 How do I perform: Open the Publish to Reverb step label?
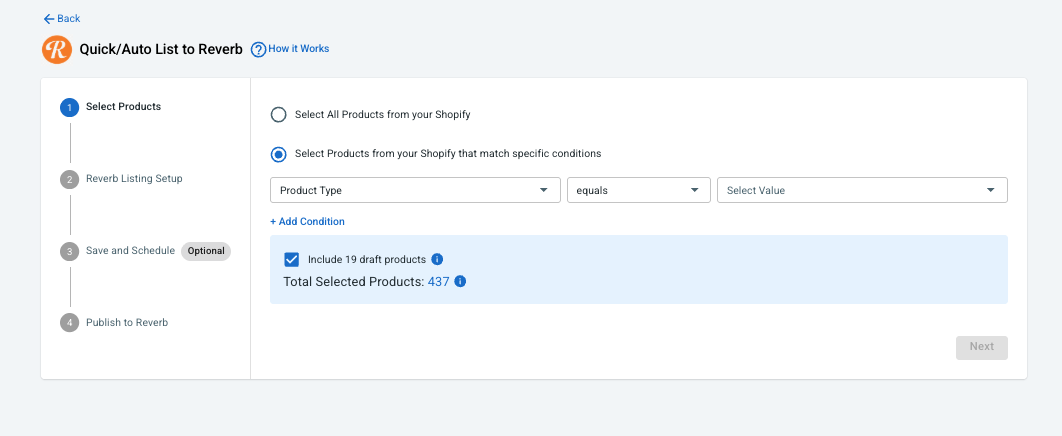127,322
